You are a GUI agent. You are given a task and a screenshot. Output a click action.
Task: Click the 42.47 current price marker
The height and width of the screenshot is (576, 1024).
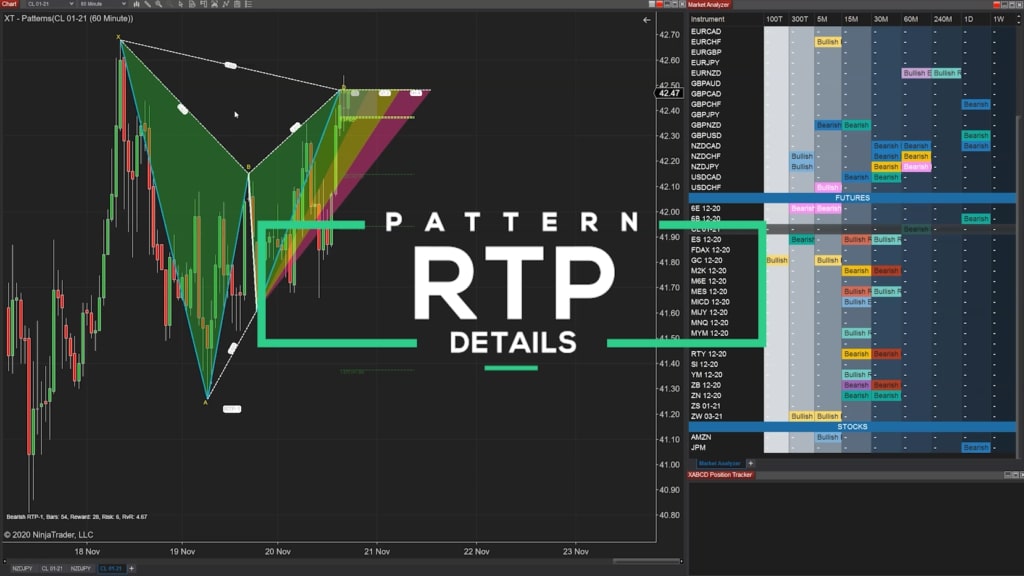point(669,93)
